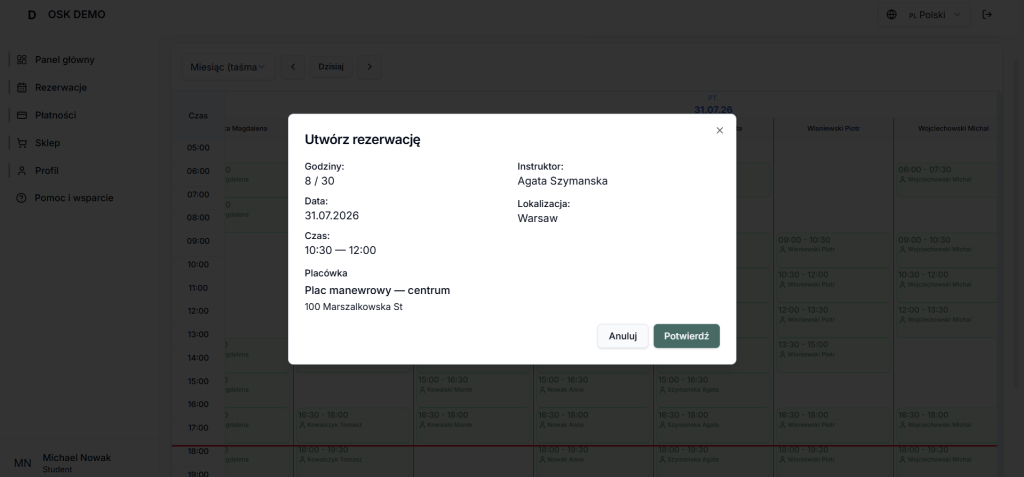Click the Wisniewski Piotr column header
The height and width of the screenshot is (477, 1024).
[833, 129]
